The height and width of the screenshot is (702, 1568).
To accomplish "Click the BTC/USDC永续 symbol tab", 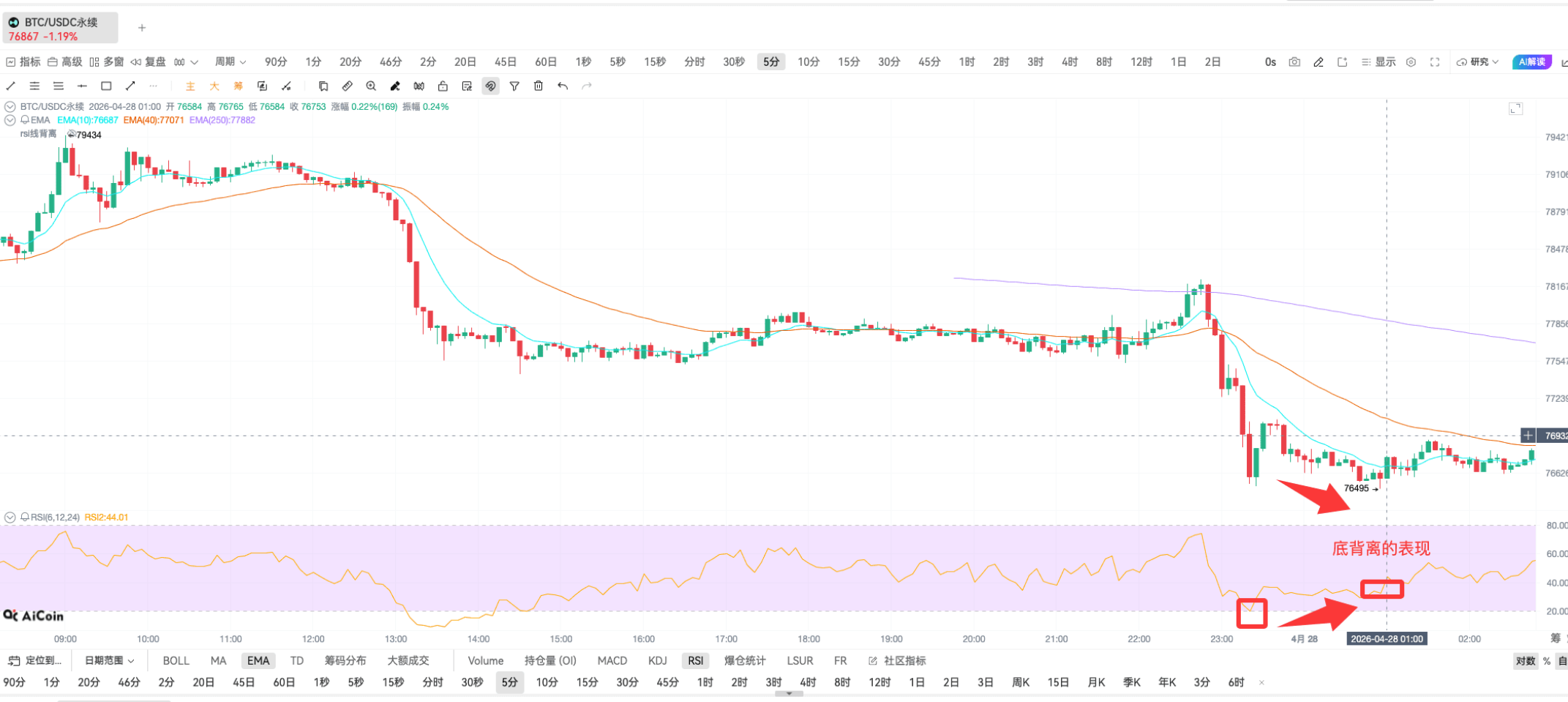I will click(x=59, y=22).
